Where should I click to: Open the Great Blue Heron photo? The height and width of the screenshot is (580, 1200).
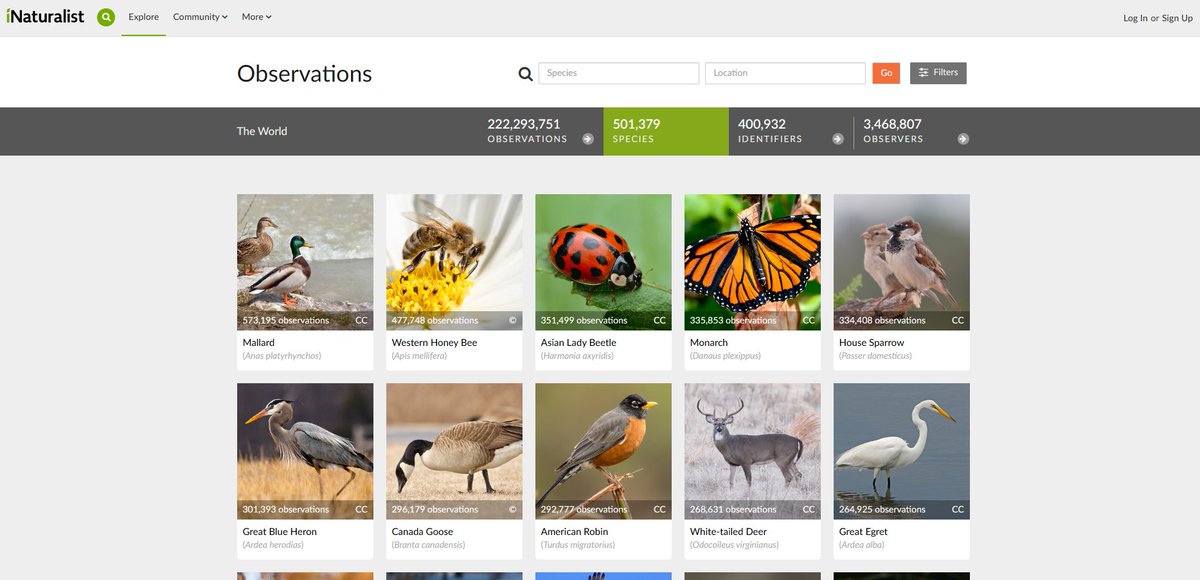click(305, 451)
